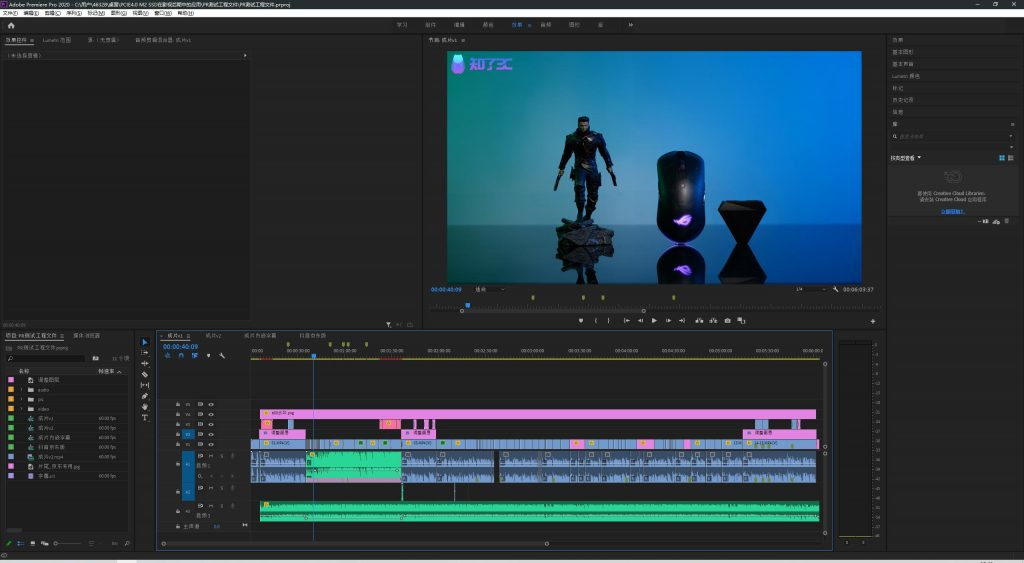Image resolution: width=1024 pixels, height=563 pixels.
Task: Select the Type (T) tool
Action: click(145, 417)
